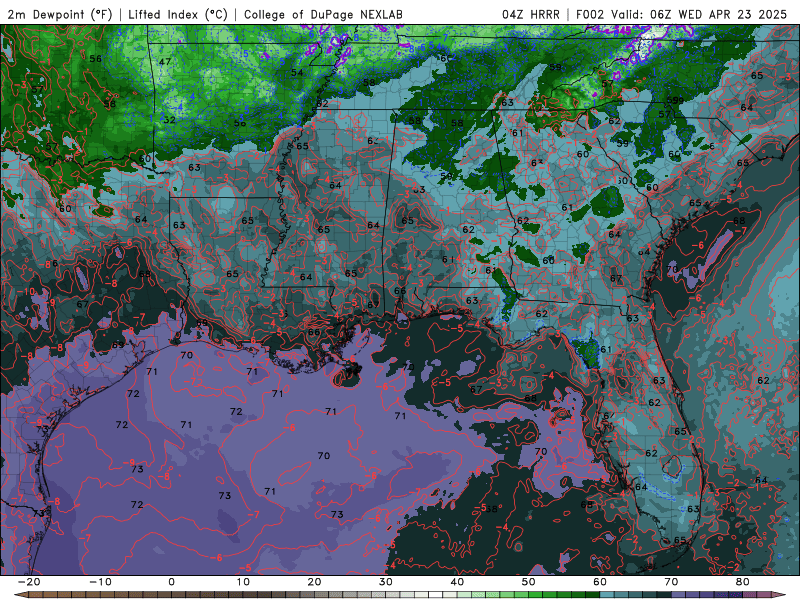Click the "10" tick label on the color scale
This screenshot has height=600, width=800.
click(243, 582)
